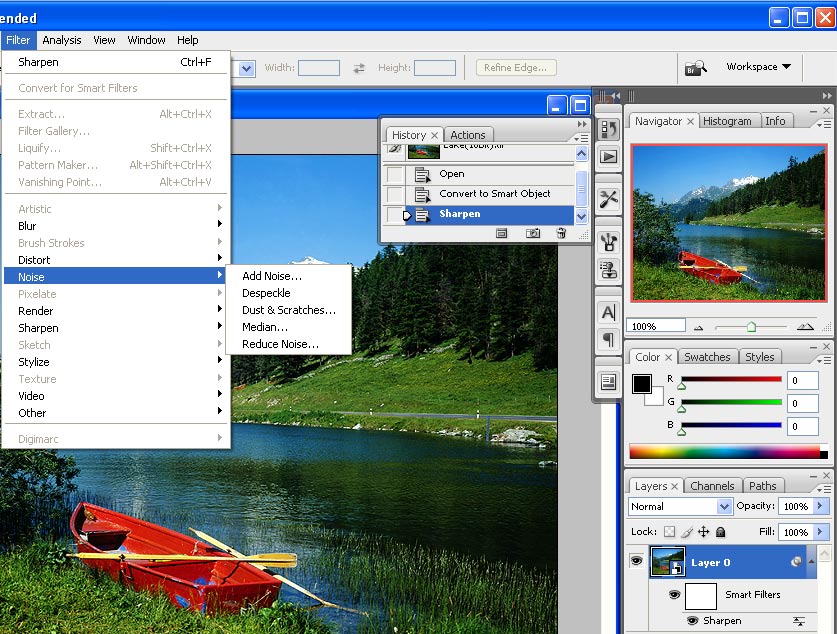The image size is (837, 634).
Task: Open the History panel options menu
Action: (581, 138)
